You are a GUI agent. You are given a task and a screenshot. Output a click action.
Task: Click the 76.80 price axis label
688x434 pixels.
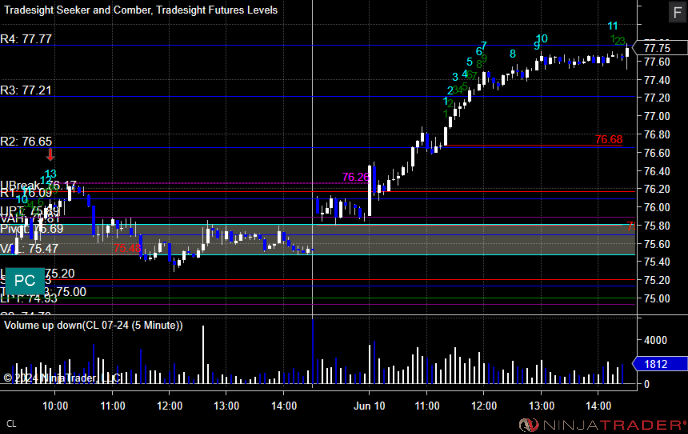coord(657,135)
